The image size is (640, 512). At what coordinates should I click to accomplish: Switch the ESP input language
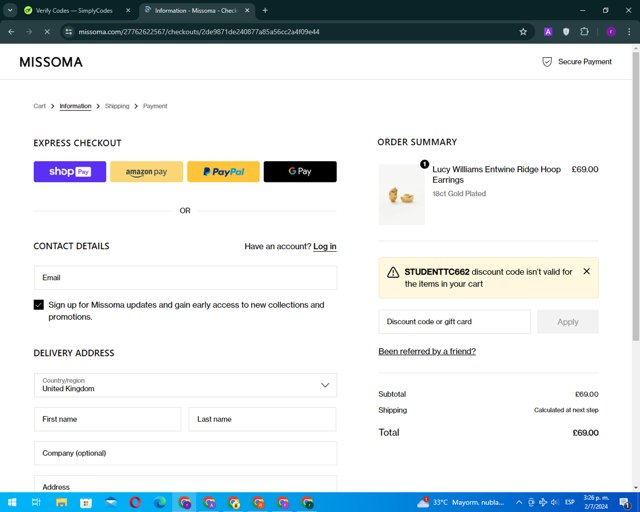pyautogui.click(x=570, y=502)
